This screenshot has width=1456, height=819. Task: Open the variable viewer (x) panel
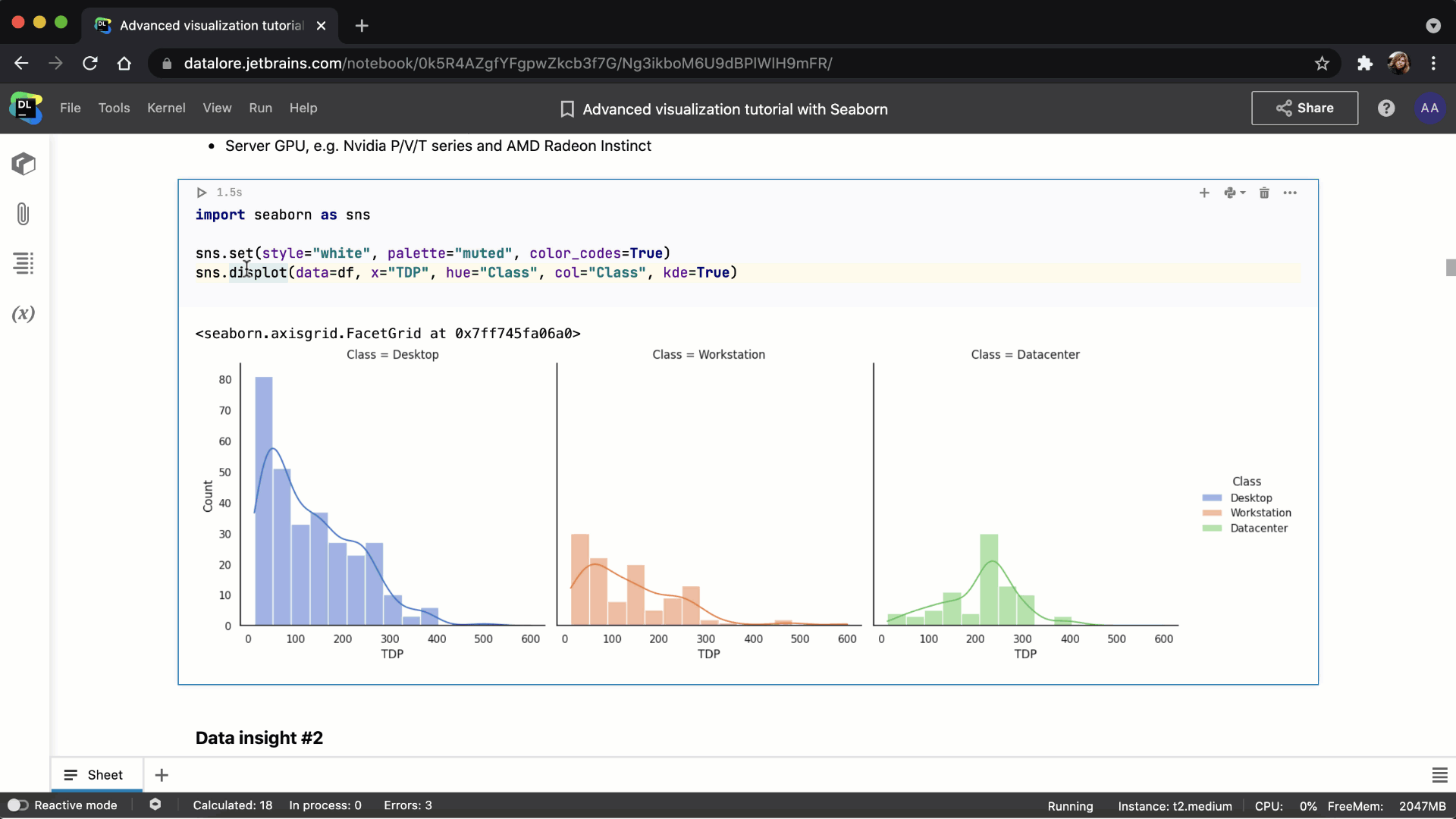[24, 313]
